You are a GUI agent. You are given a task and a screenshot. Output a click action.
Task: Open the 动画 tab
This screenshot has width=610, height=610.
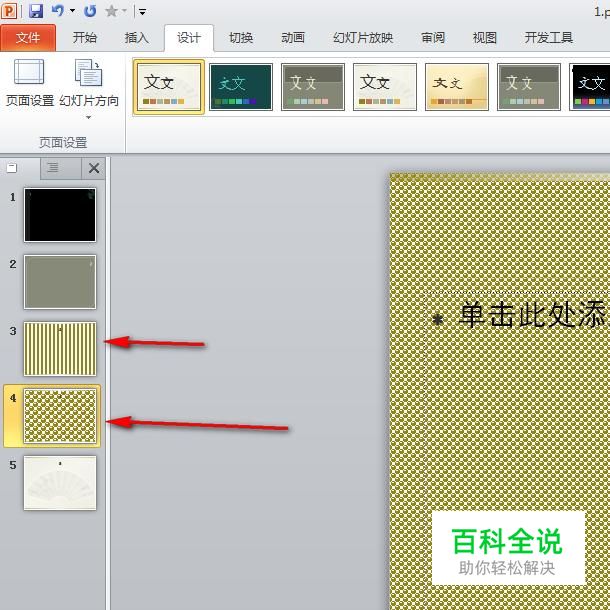pyautogui.click(x=293, y=38)
